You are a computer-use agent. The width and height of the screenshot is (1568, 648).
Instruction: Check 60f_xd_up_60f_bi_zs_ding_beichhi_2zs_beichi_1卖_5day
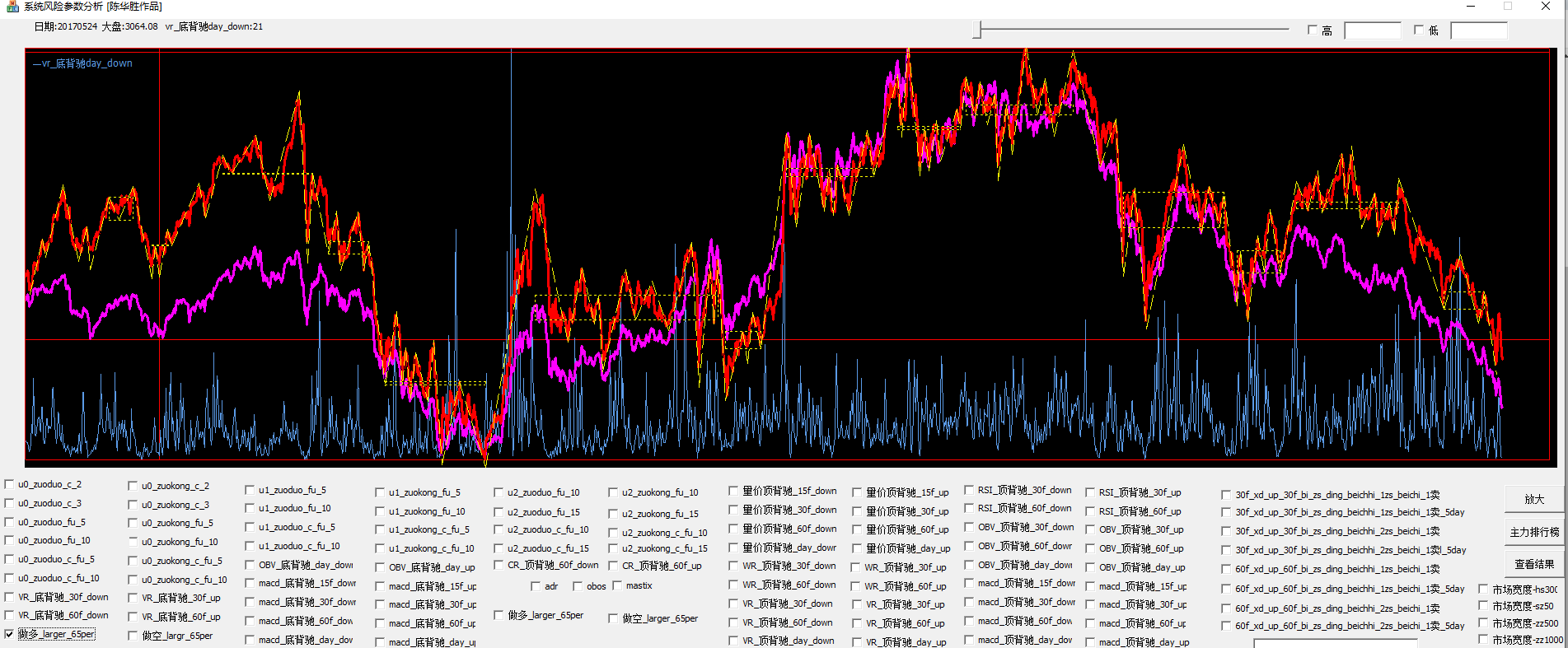[1226, 626]
